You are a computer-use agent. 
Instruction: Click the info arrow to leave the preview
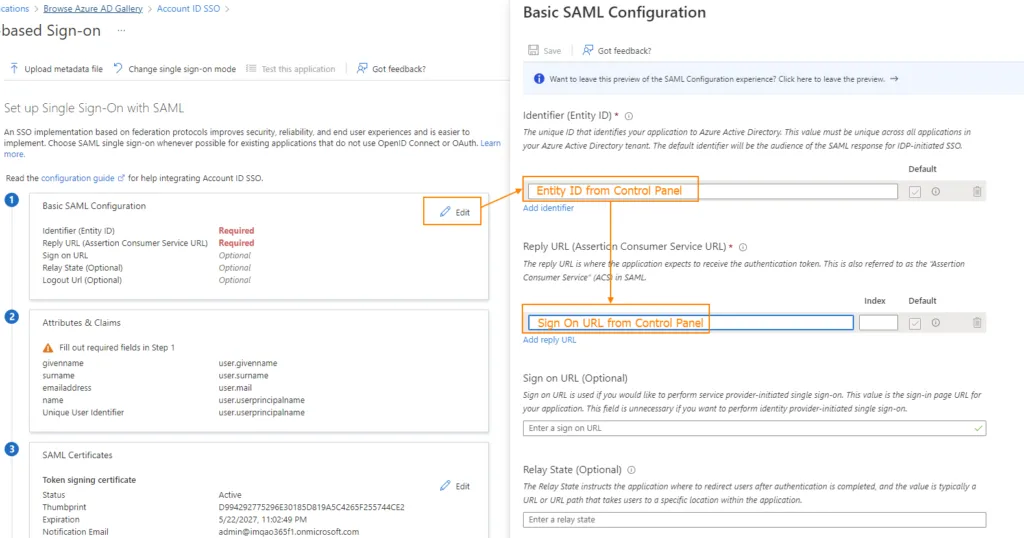[x=894, y=79]
